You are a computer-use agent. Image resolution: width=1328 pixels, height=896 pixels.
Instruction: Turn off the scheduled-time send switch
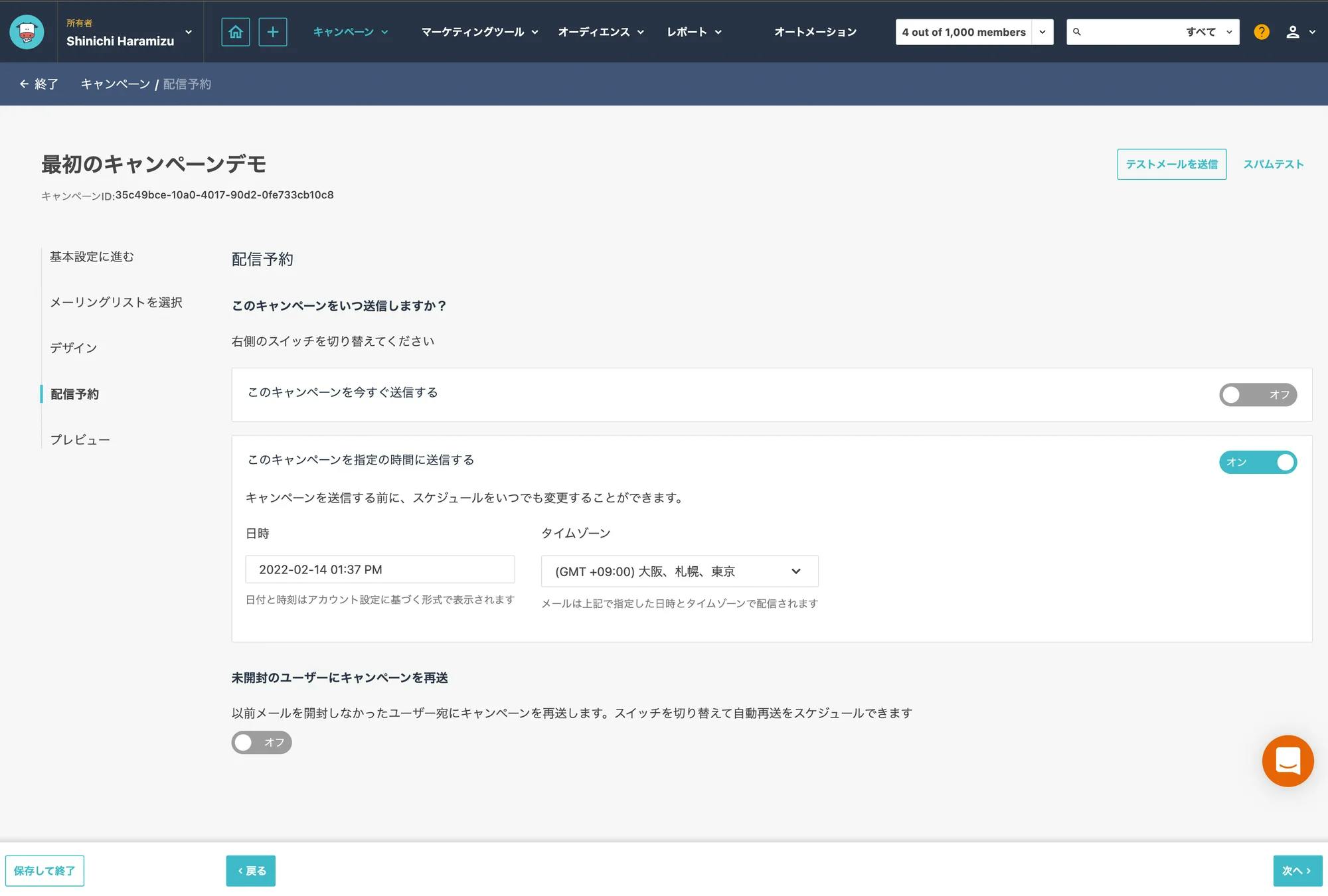point(1258,462)
